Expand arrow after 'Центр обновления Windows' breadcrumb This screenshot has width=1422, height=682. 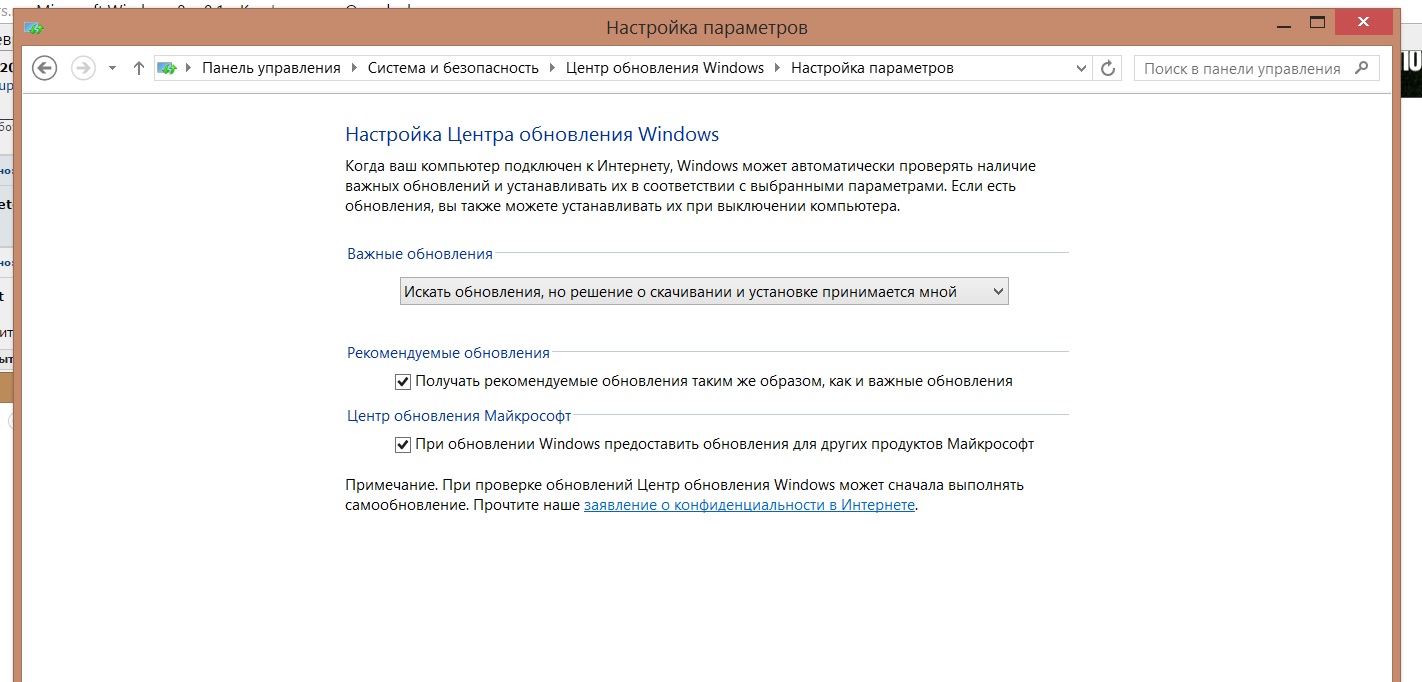pyautogui.click(x=777, y=68)
